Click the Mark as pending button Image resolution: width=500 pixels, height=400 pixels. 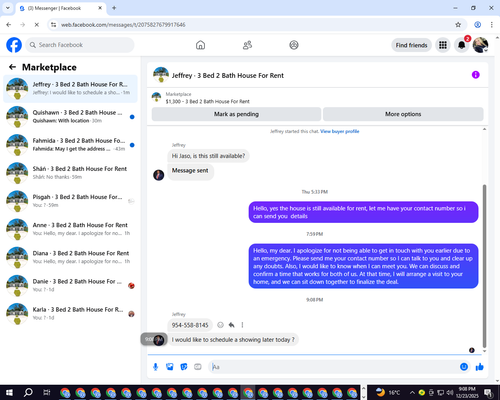(236, 114)
